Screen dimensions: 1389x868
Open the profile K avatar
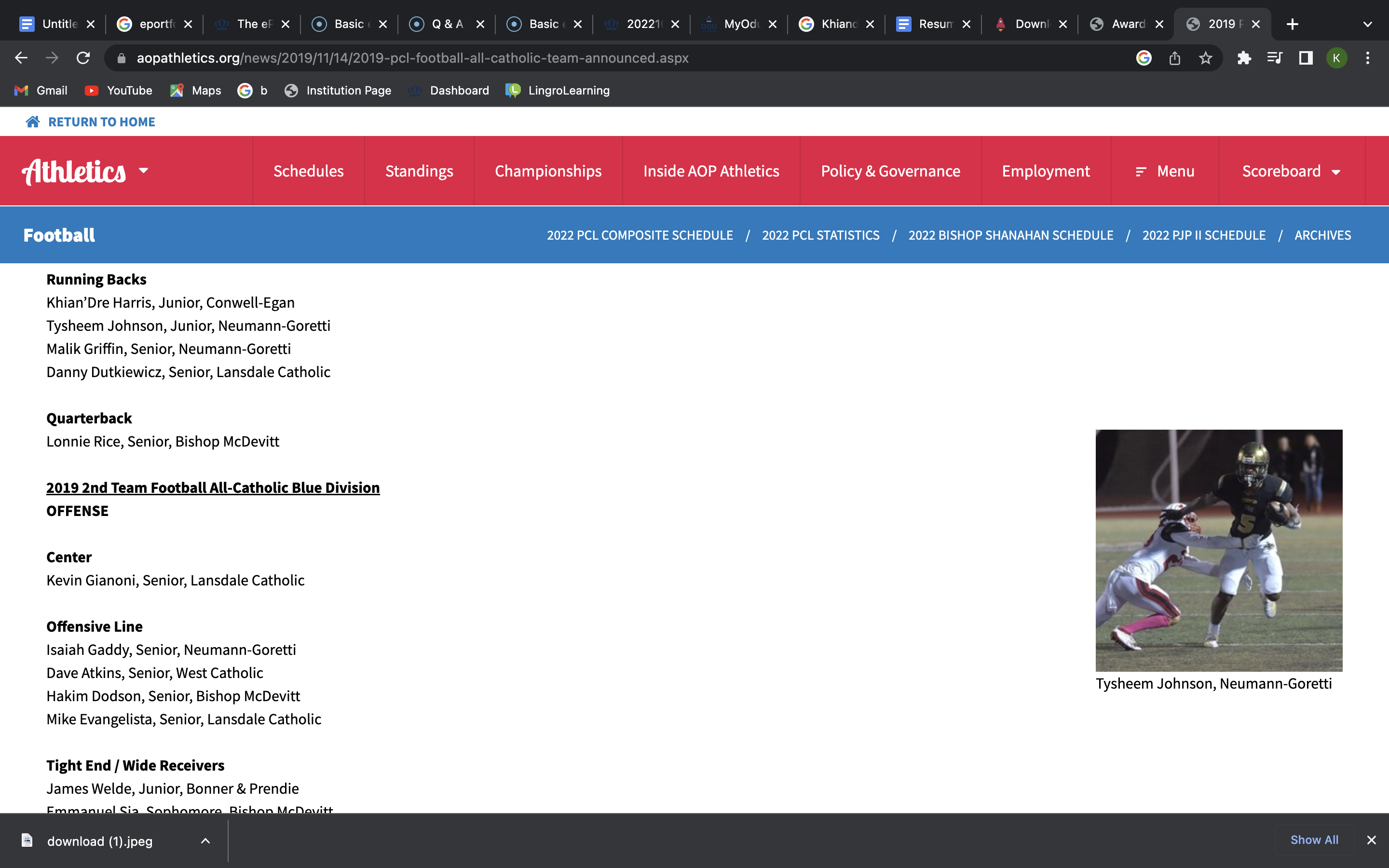1337,58
